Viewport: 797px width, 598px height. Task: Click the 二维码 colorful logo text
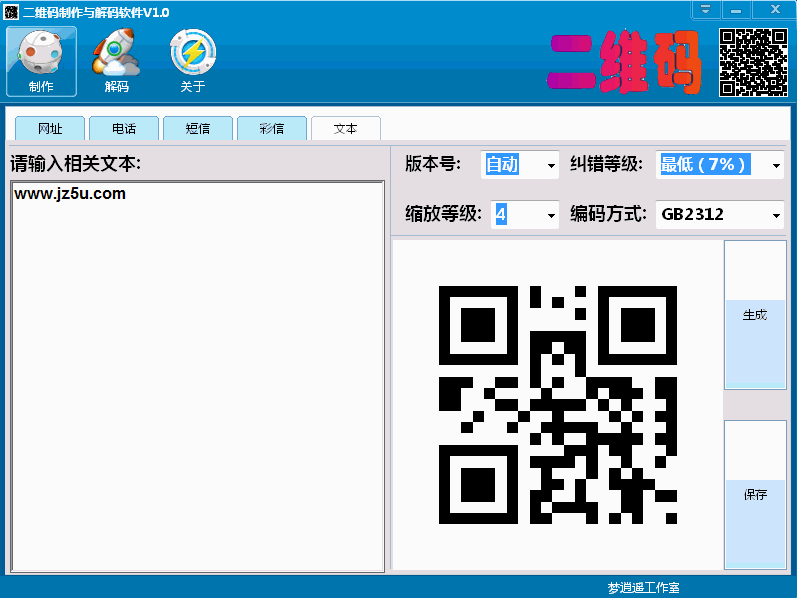tap(625, 62)
